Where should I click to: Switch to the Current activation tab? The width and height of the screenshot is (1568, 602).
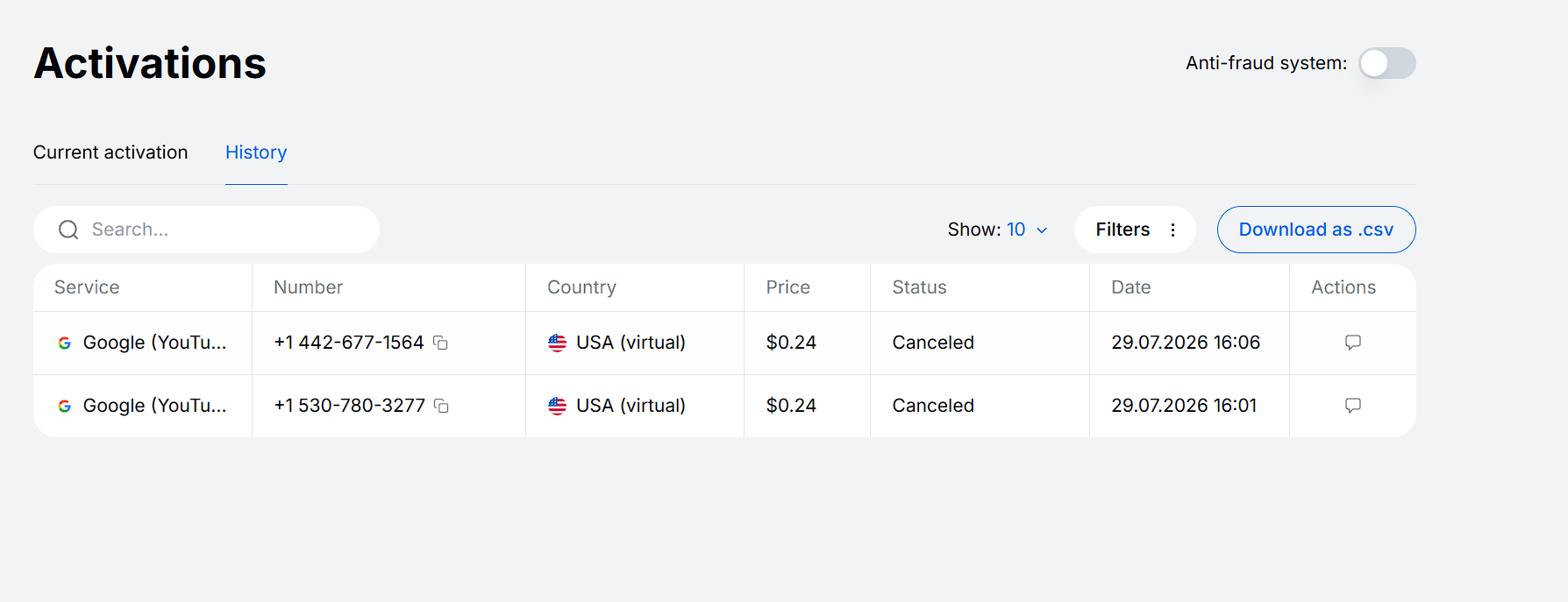tap(110, 152)
